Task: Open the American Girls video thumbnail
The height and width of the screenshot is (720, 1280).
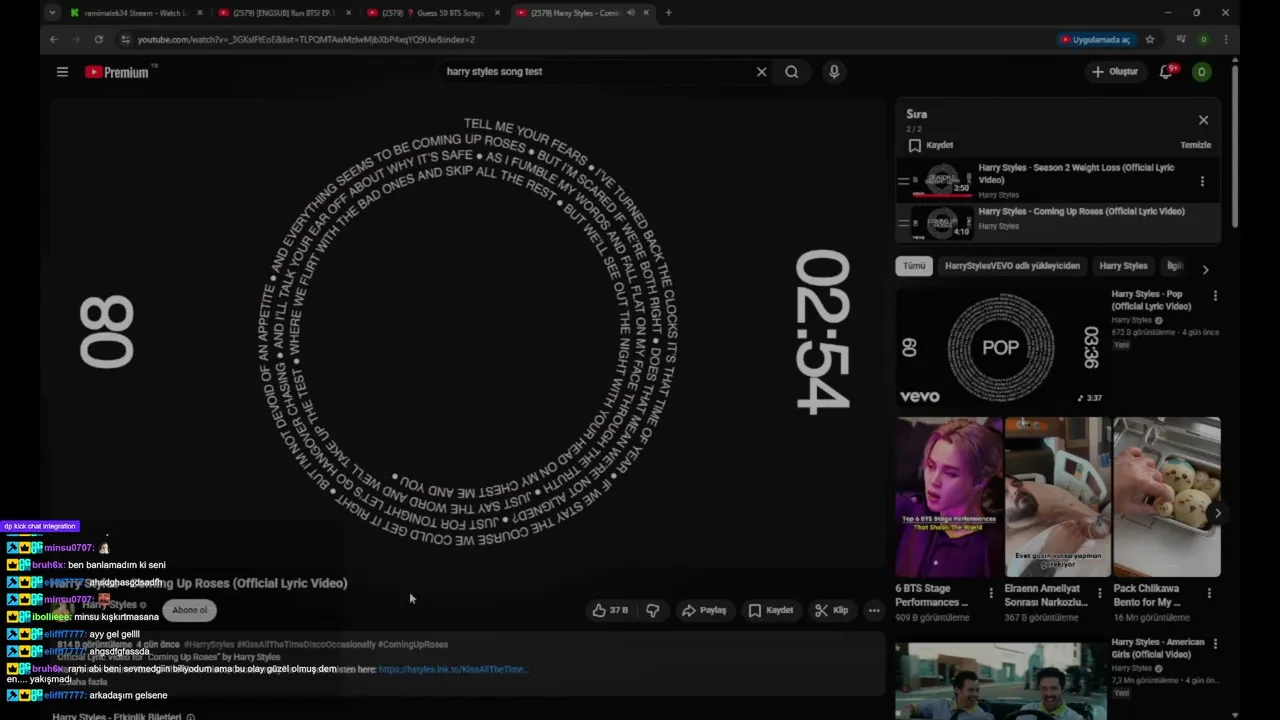Action: [1000, 680]
